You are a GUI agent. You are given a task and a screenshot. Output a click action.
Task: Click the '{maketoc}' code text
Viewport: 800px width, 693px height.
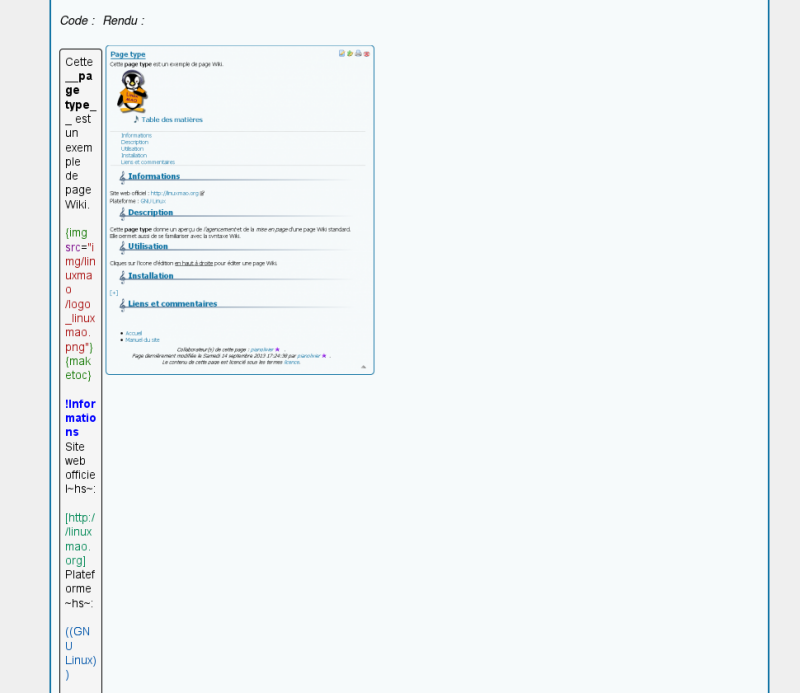(x=79, y=368)
